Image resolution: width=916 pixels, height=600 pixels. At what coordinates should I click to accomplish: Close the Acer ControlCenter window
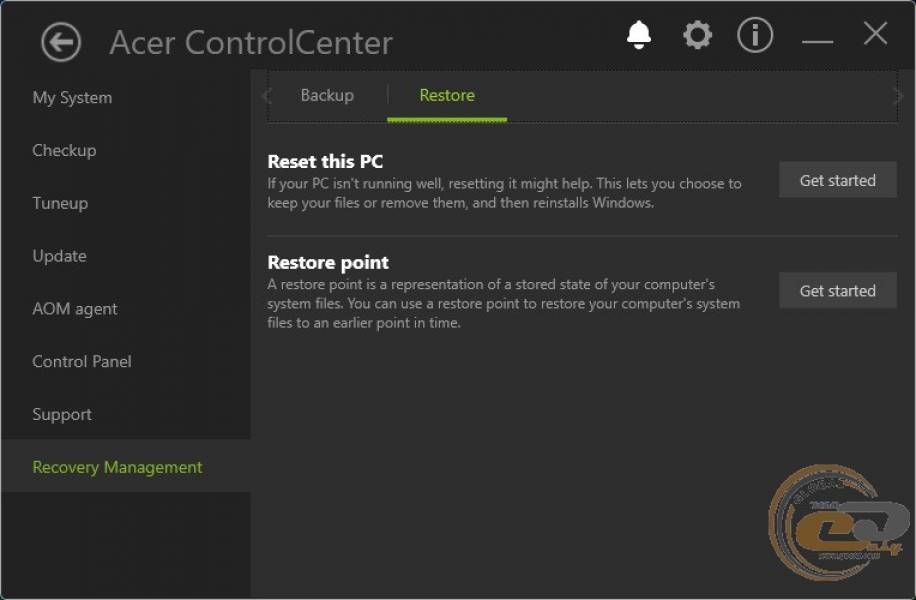875,33
